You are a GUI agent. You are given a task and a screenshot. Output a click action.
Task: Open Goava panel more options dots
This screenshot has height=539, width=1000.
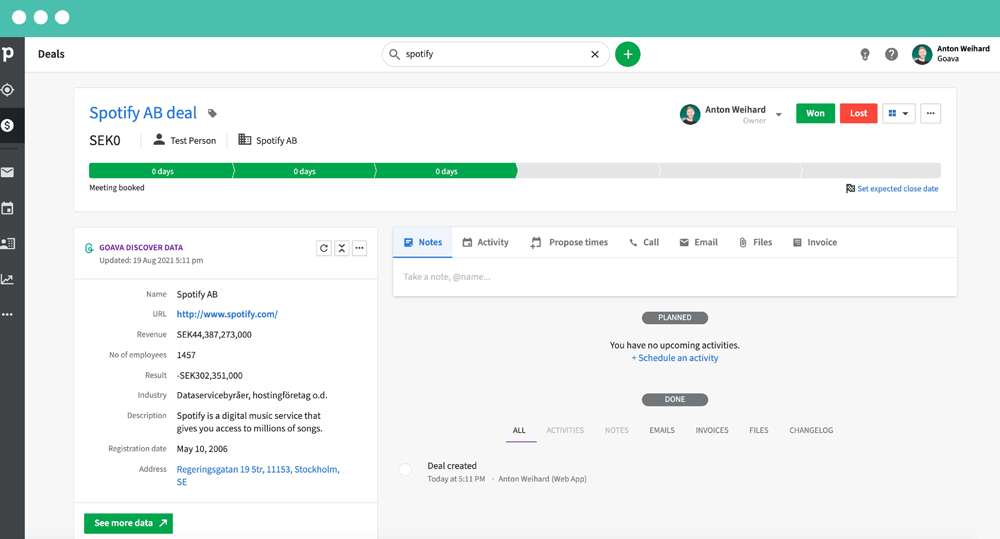[x=360, y=248]
